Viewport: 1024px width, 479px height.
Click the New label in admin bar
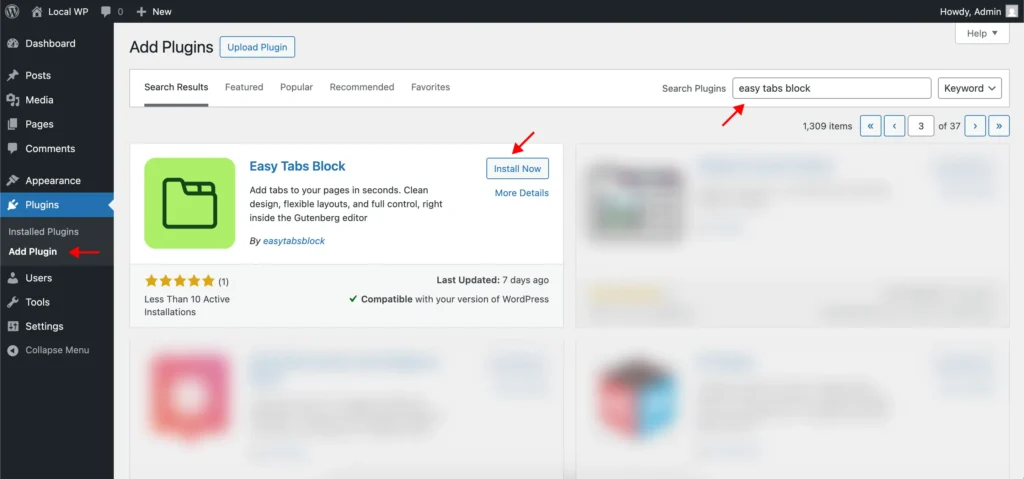[x=162, y=11]
